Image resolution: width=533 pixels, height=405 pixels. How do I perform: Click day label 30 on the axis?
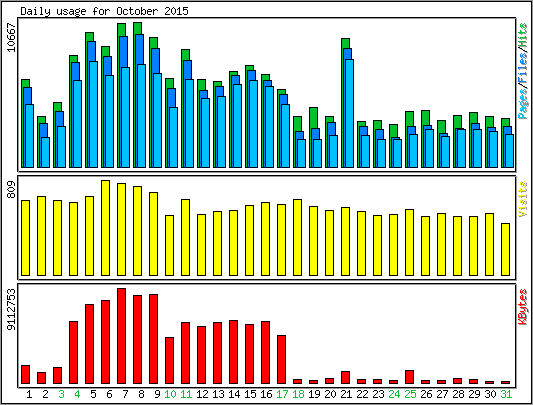pyautogui.click(x=490, y=394)
